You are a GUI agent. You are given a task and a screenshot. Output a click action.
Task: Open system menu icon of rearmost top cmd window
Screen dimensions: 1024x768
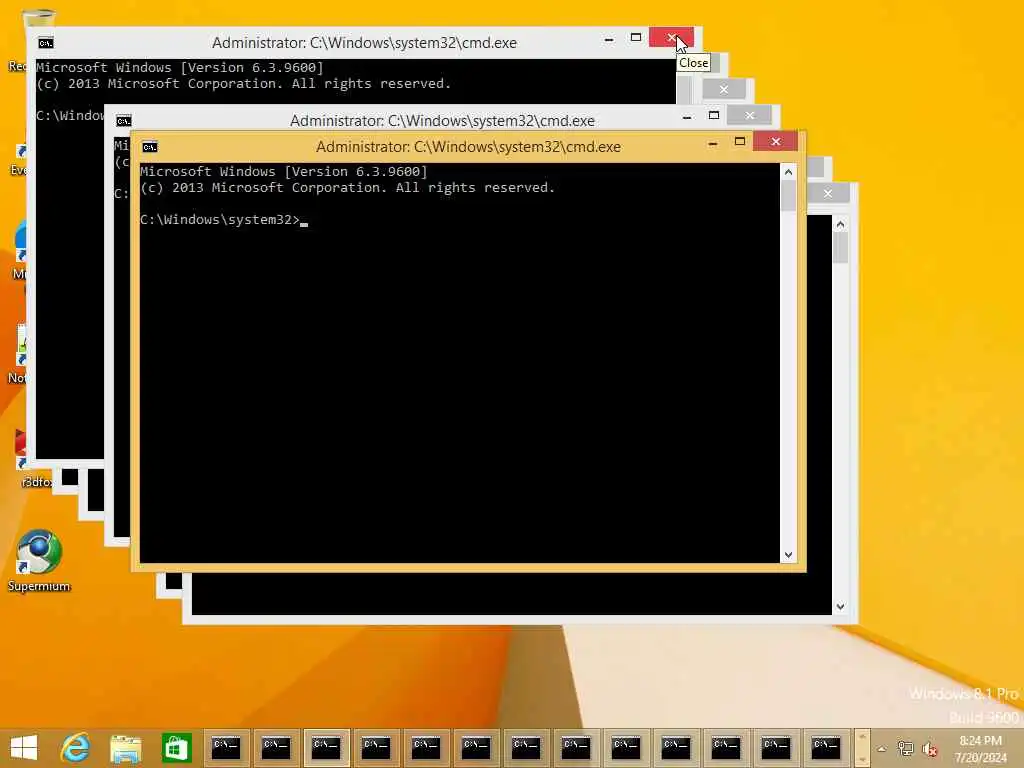coord(46,43)
